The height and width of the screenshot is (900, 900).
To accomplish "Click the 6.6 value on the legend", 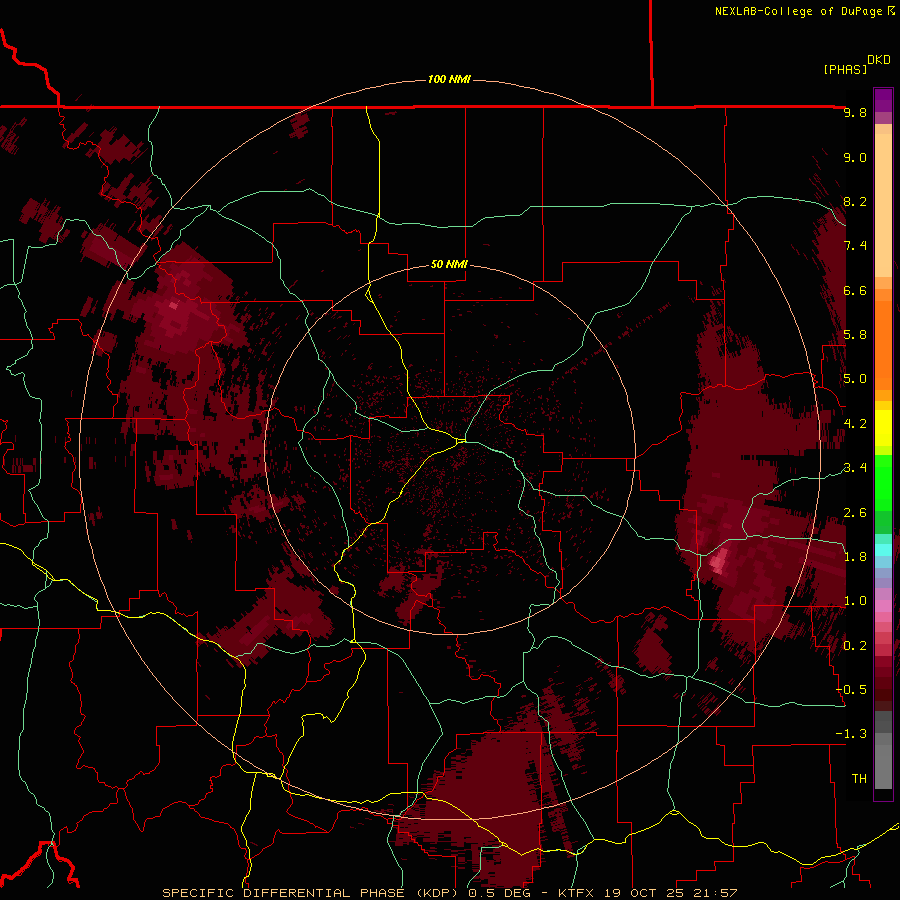I will click(855, 290).
